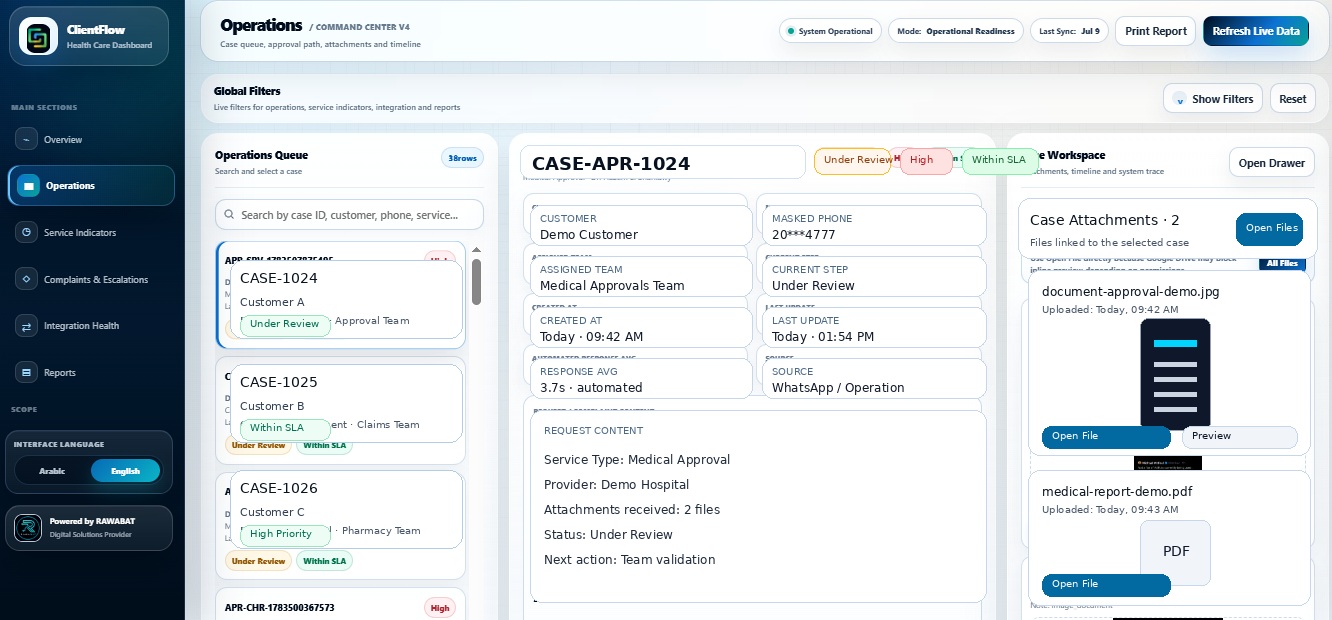This screenshot has width=1332, height=620.
Task: Switch interface language to Arabic
Action: (x=52, y=470)
